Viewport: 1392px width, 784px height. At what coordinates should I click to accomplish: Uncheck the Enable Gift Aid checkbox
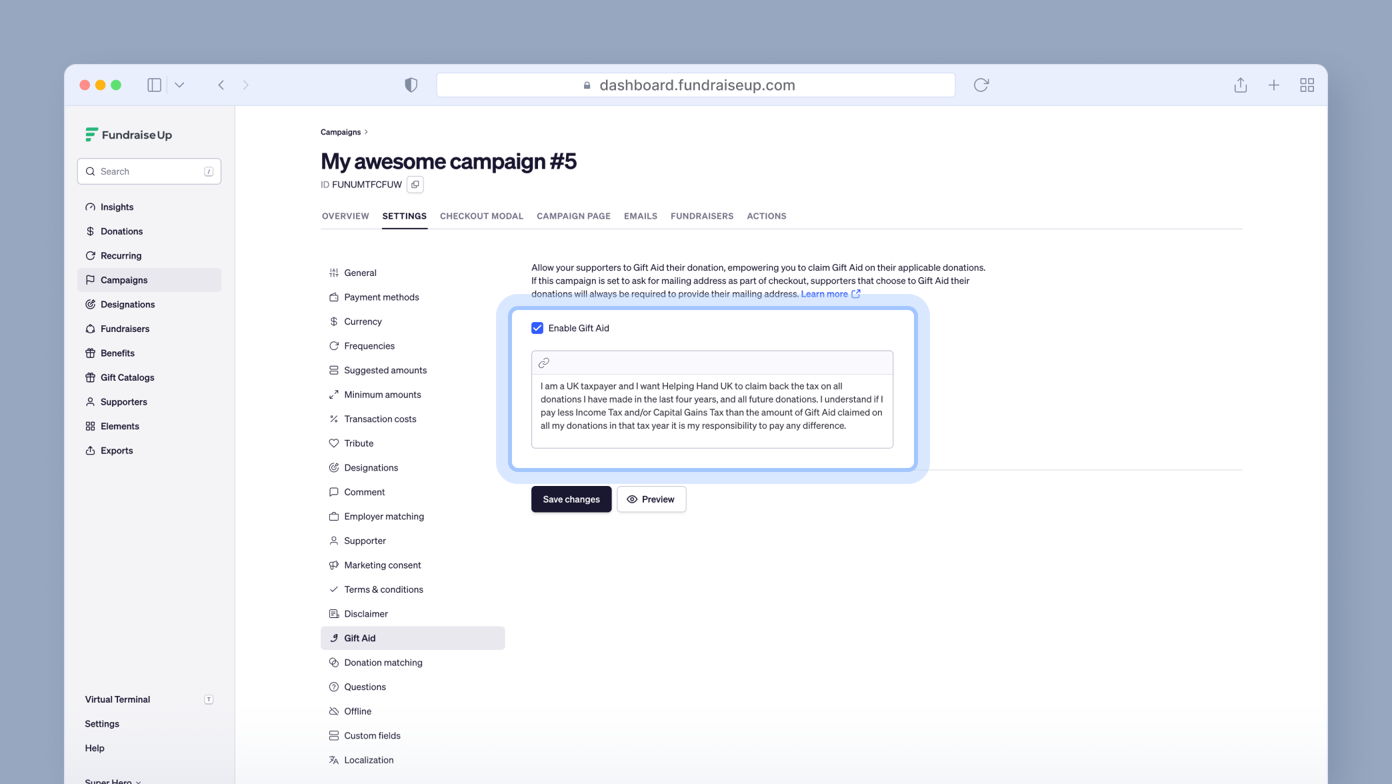click(537, 327)
